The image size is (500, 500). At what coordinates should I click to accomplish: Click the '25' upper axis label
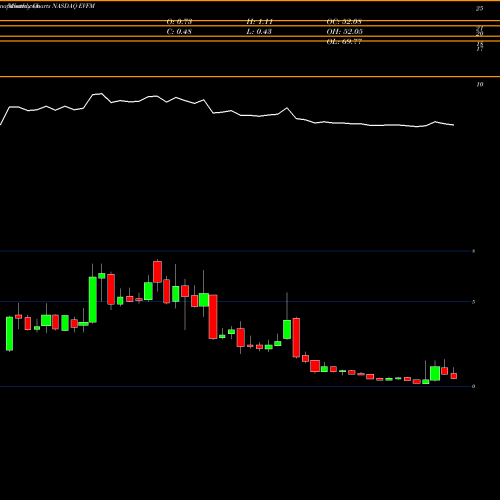[x=479, y=9]
